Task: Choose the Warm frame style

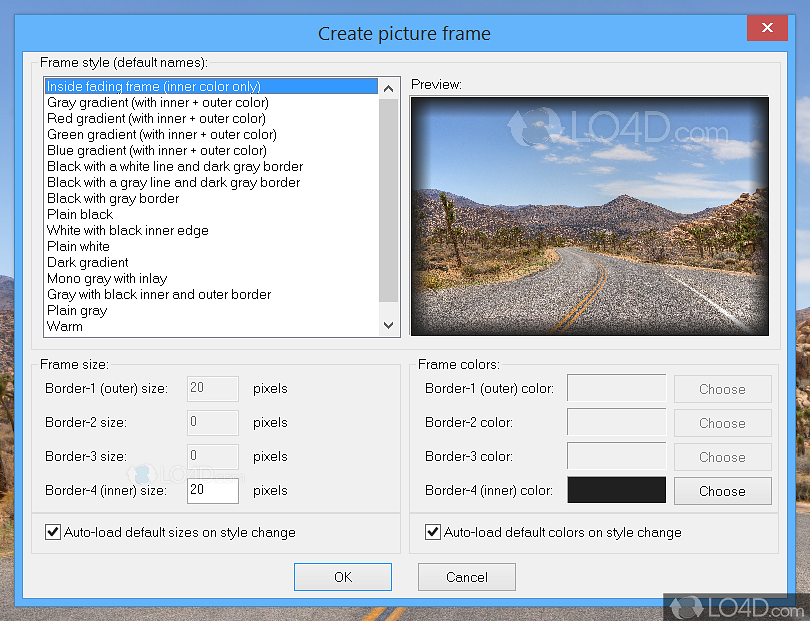Action: pos(65,326)
